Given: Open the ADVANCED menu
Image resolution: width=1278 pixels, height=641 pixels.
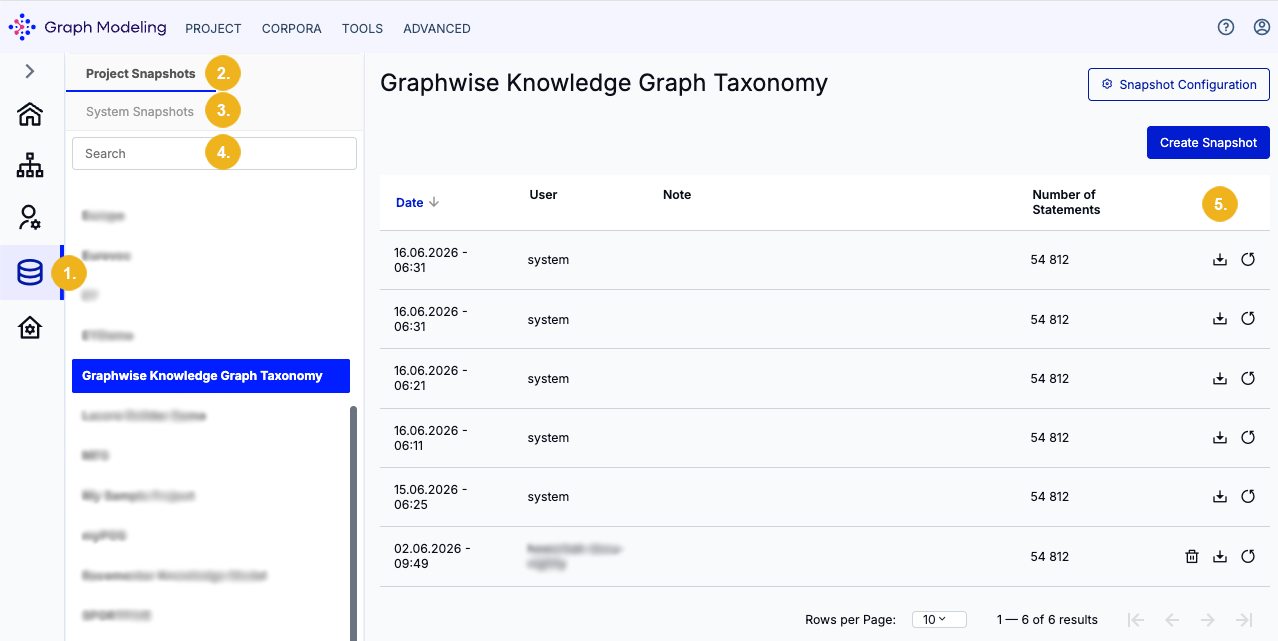Looking at the screenshot, I should [437, 29].
